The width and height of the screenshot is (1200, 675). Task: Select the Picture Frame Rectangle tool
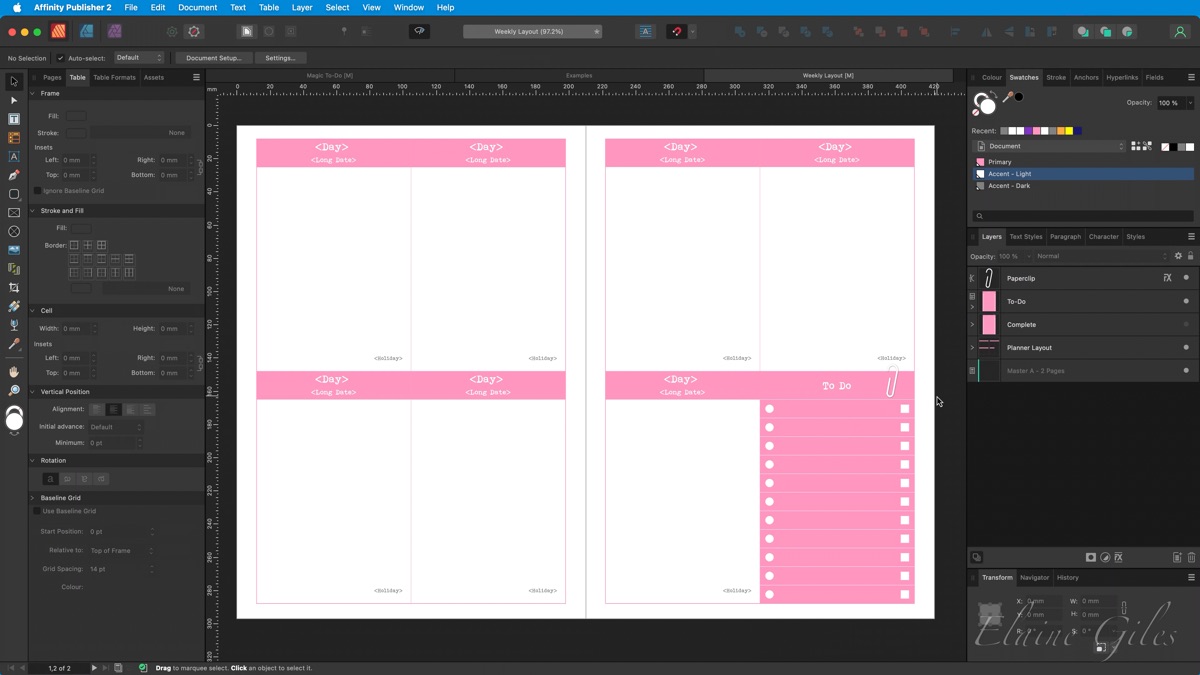[14, 213]
